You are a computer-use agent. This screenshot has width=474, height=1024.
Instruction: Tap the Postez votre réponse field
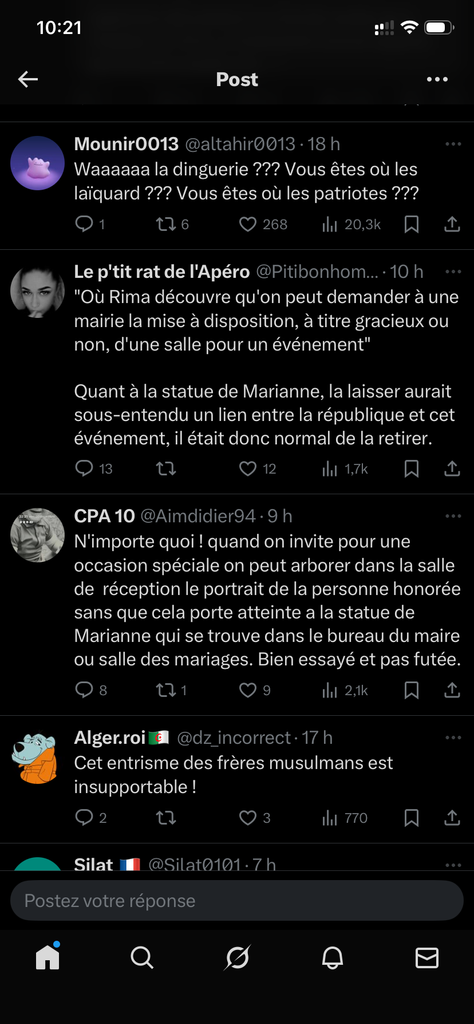click(237, 901)
